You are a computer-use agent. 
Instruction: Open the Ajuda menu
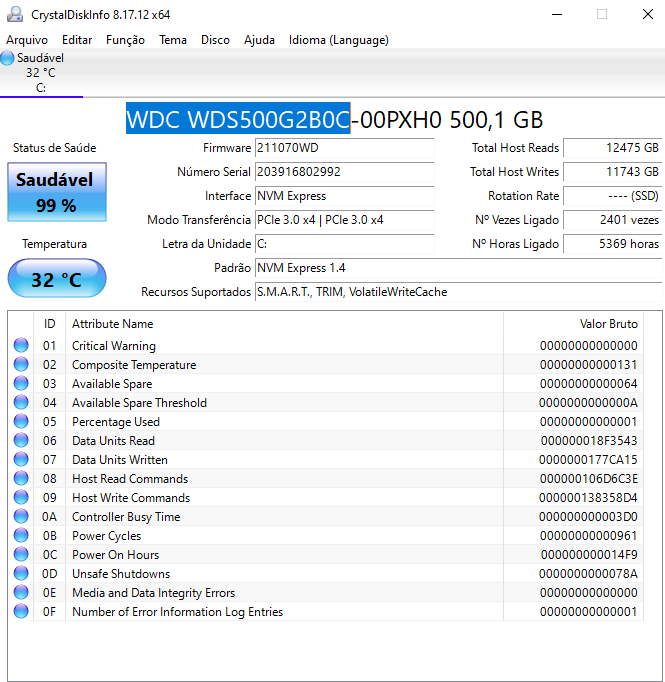click(x=259, y=40)
